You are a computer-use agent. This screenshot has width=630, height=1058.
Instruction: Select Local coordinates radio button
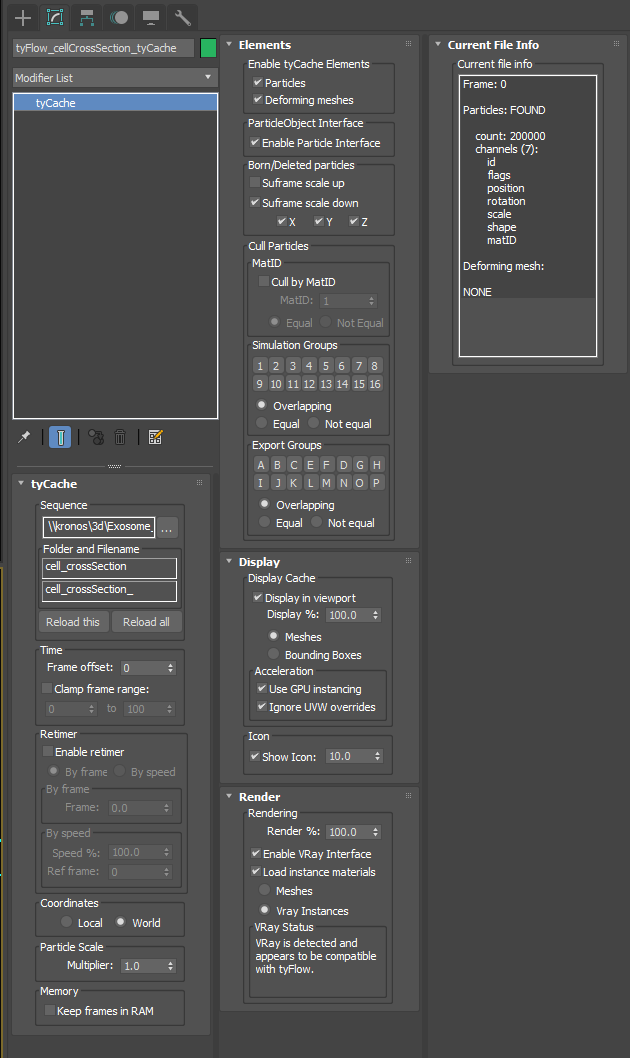[67, 922]
